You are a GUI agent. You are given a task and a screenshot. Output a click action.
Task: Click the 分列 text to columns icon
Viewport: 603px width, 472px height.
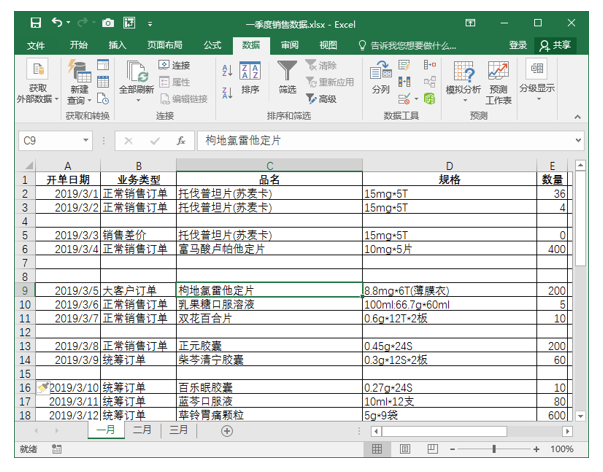[x=381, y=77]
